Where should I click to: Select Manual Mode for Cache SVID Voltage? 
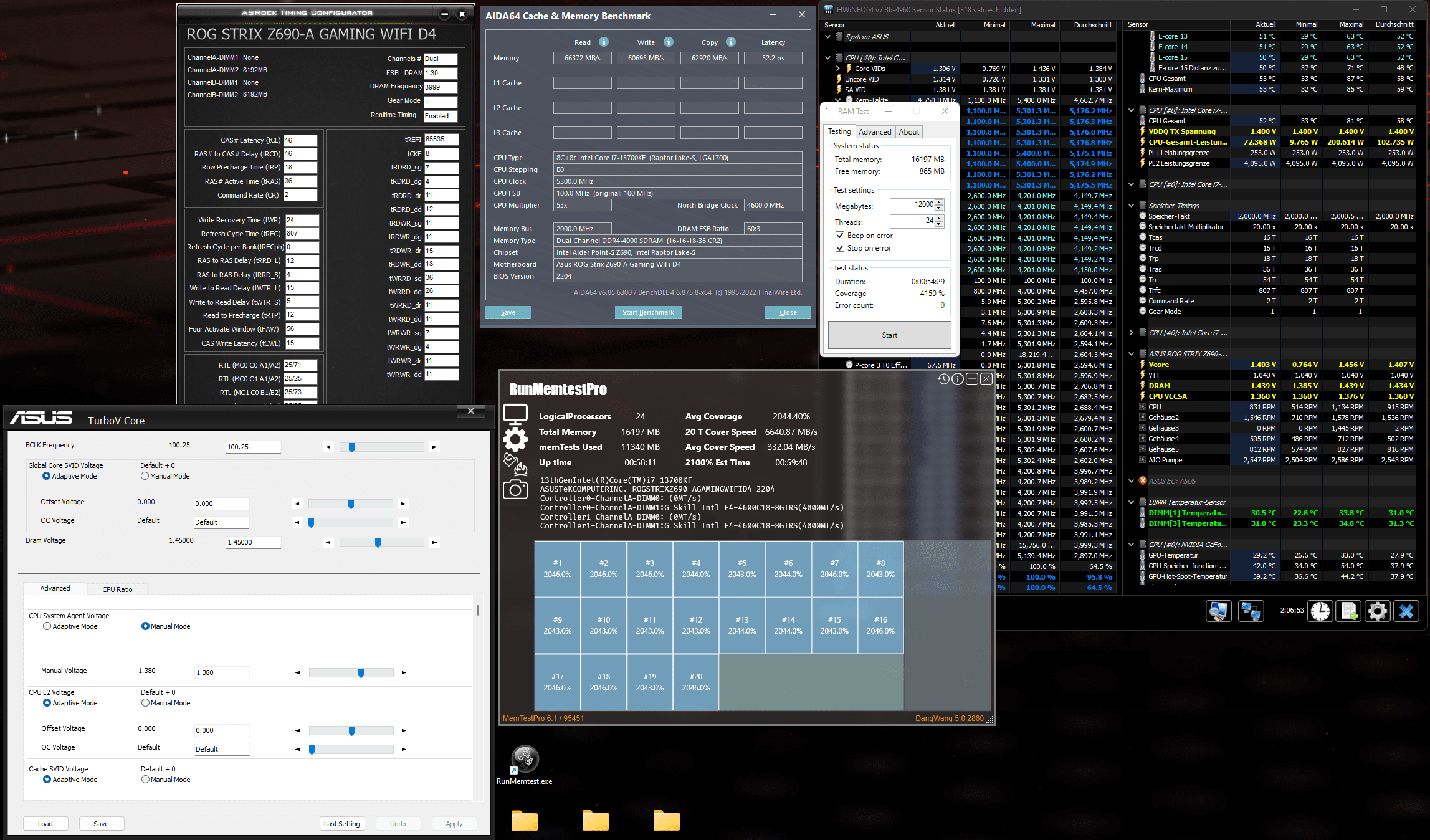pyautogui.click(x=145, y=780)
